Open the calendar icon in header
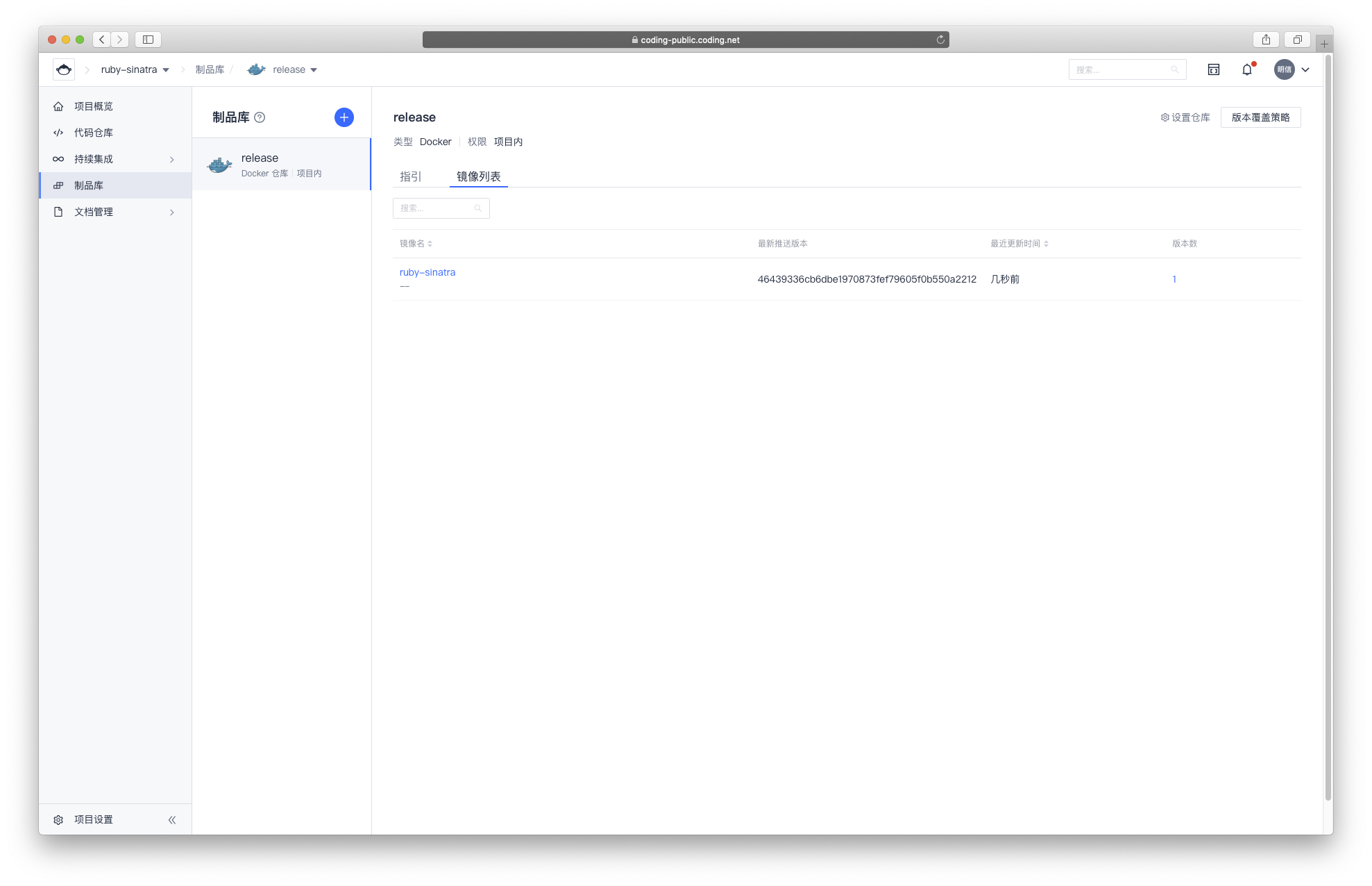This screenshot has width=1372, height=886. [1213, 69]
